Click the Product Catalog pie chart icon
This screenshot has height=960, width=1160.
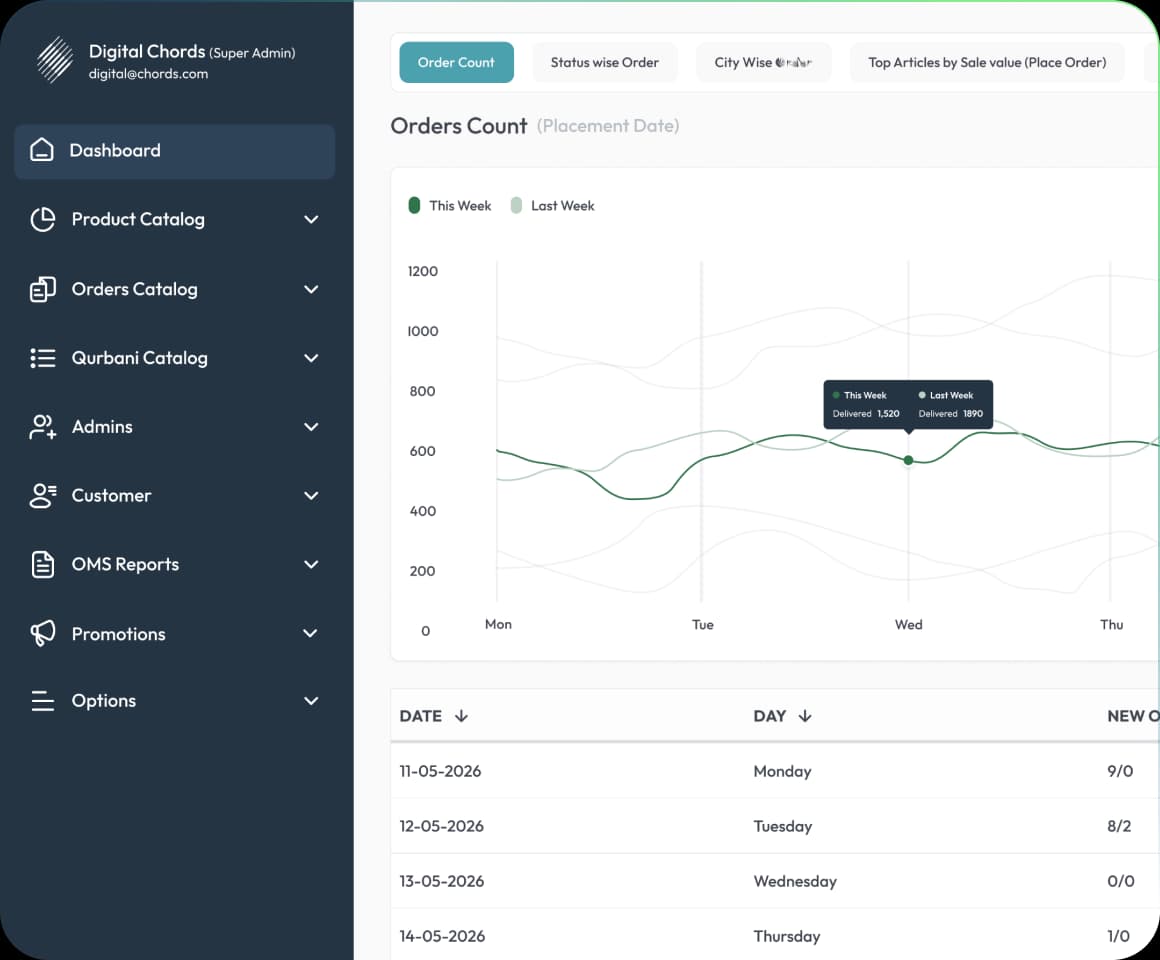coord(43,220)
